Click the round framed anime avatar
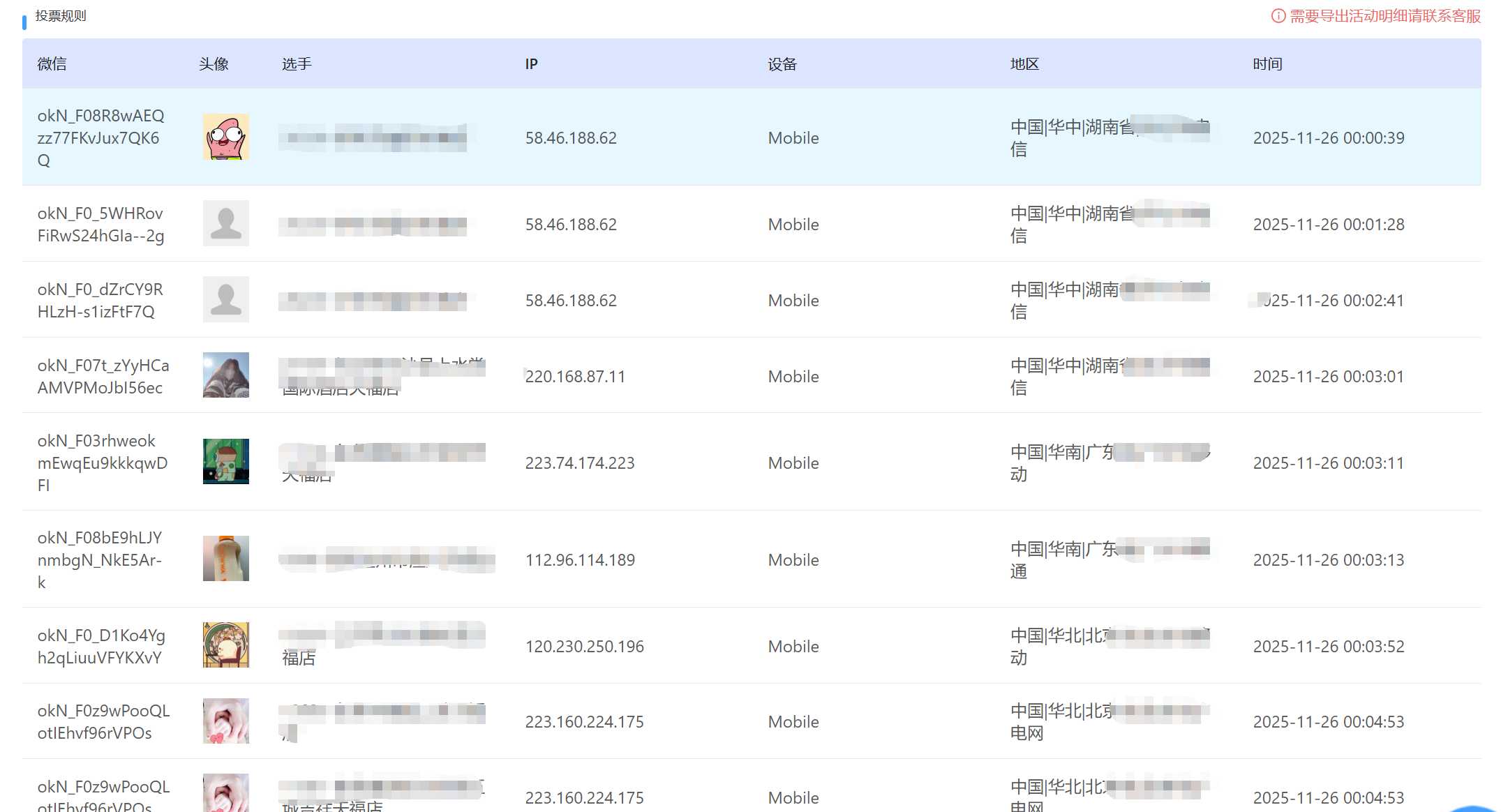 [x=225, y=645]
